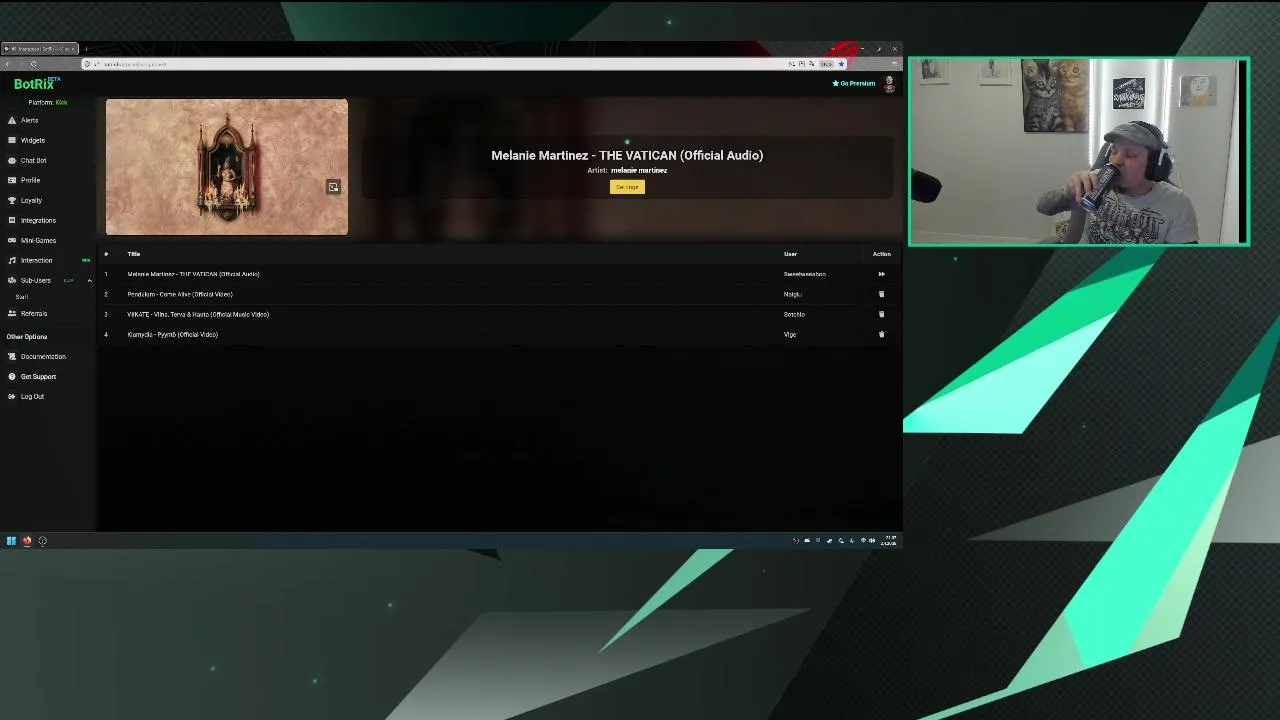Select Loyalty in the sidebar
1280x720 pixels.
click(31, 200)
